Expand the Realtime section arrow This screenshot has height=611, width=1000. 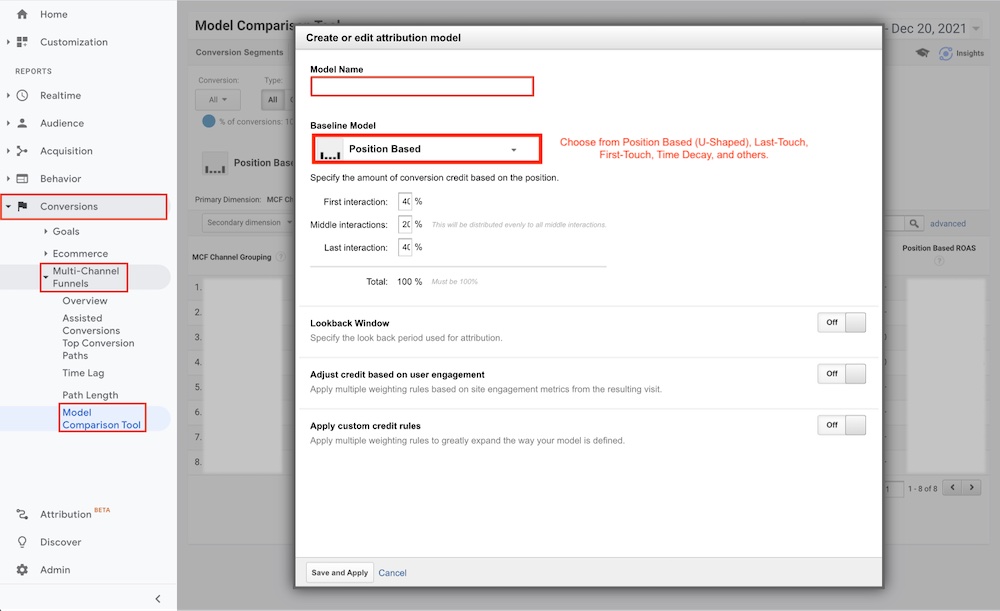click(8, 96)
